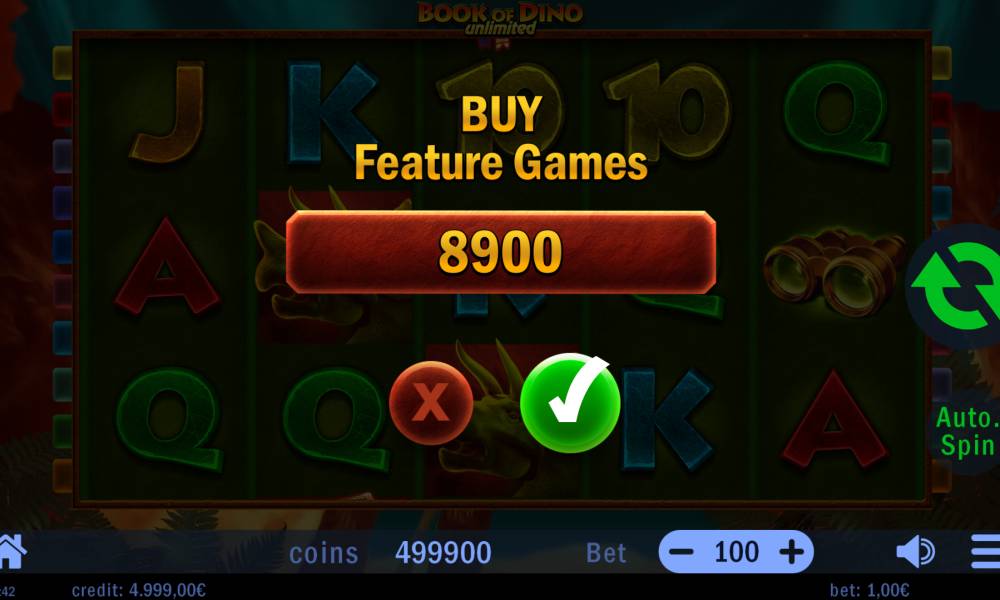
Task: Click the coins balance 499900
Action: click(x=443, y=553)
